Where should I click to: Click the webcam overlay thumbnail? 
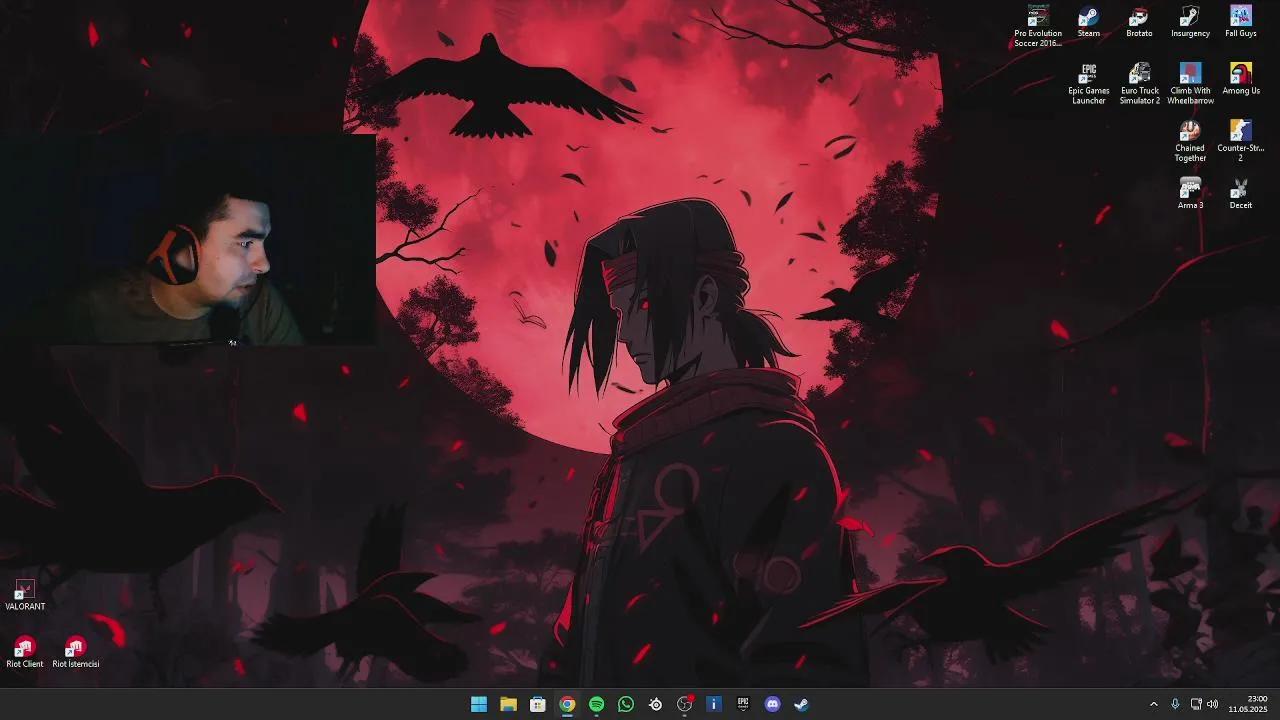pyautogui.click(x=188, y=240)
